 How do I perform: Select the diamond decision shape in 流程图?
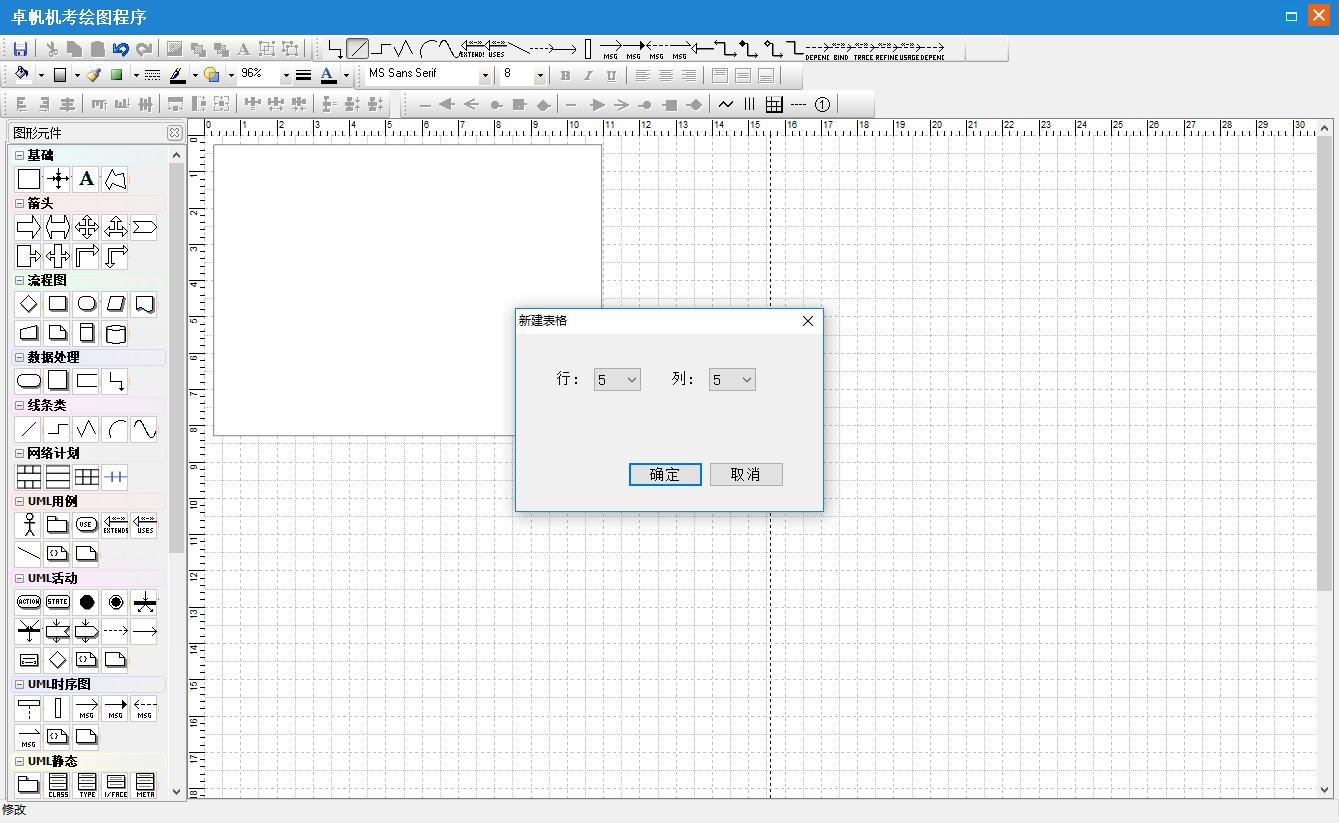[29, 304]
